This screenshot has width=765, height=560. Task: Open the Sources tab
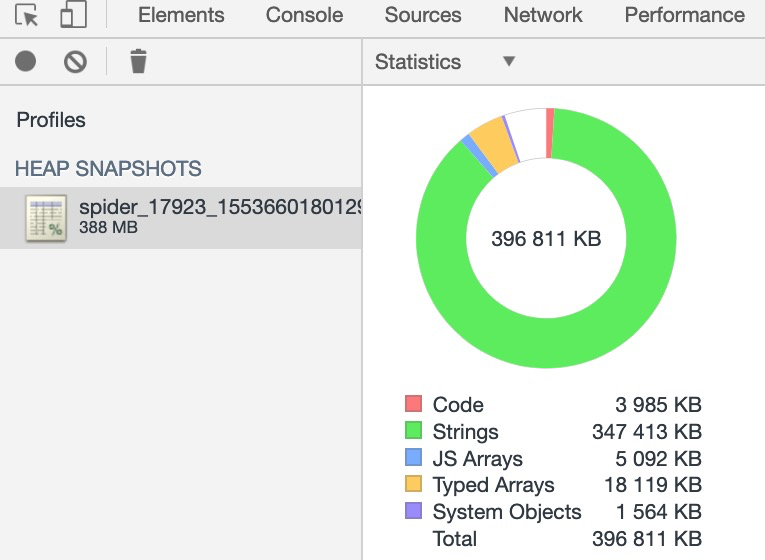(x=423, y=15)
